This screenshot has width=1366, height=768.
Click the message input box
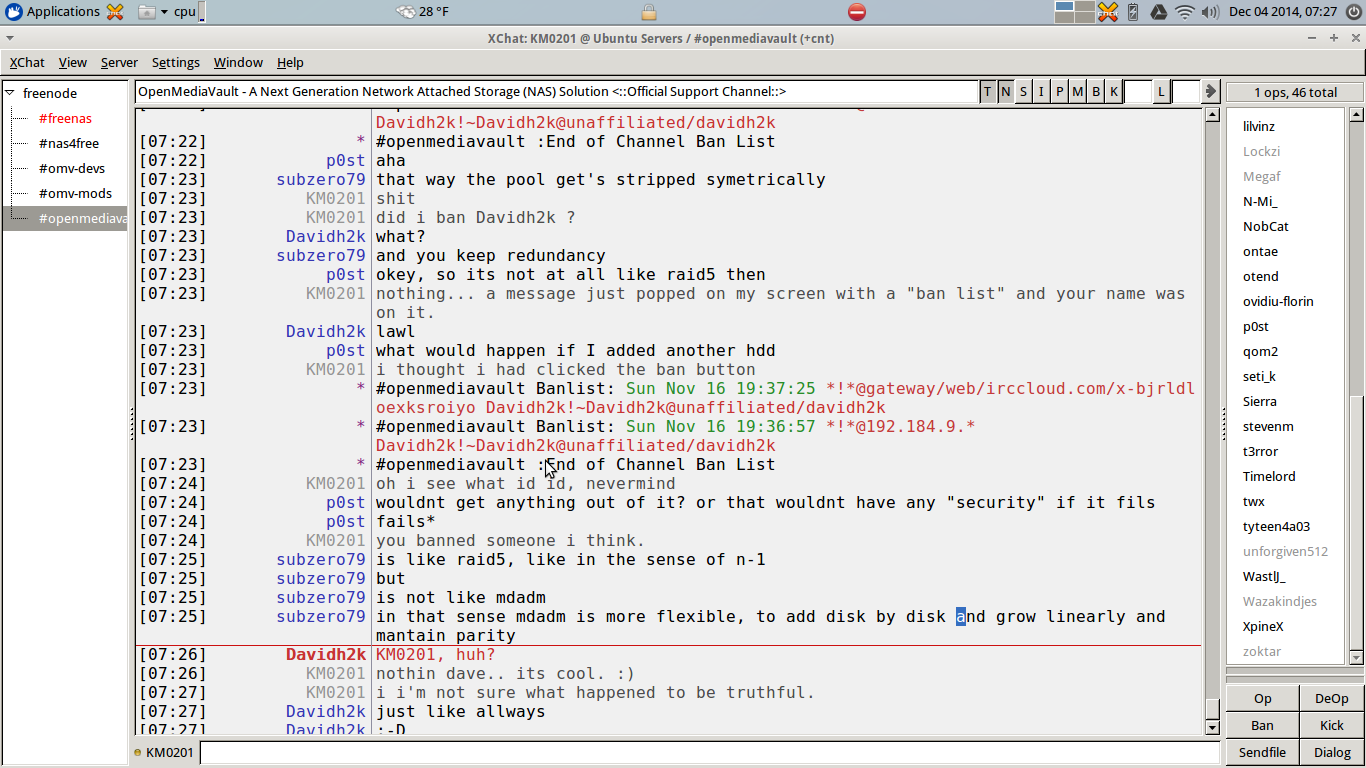click(x=711, y=752)
